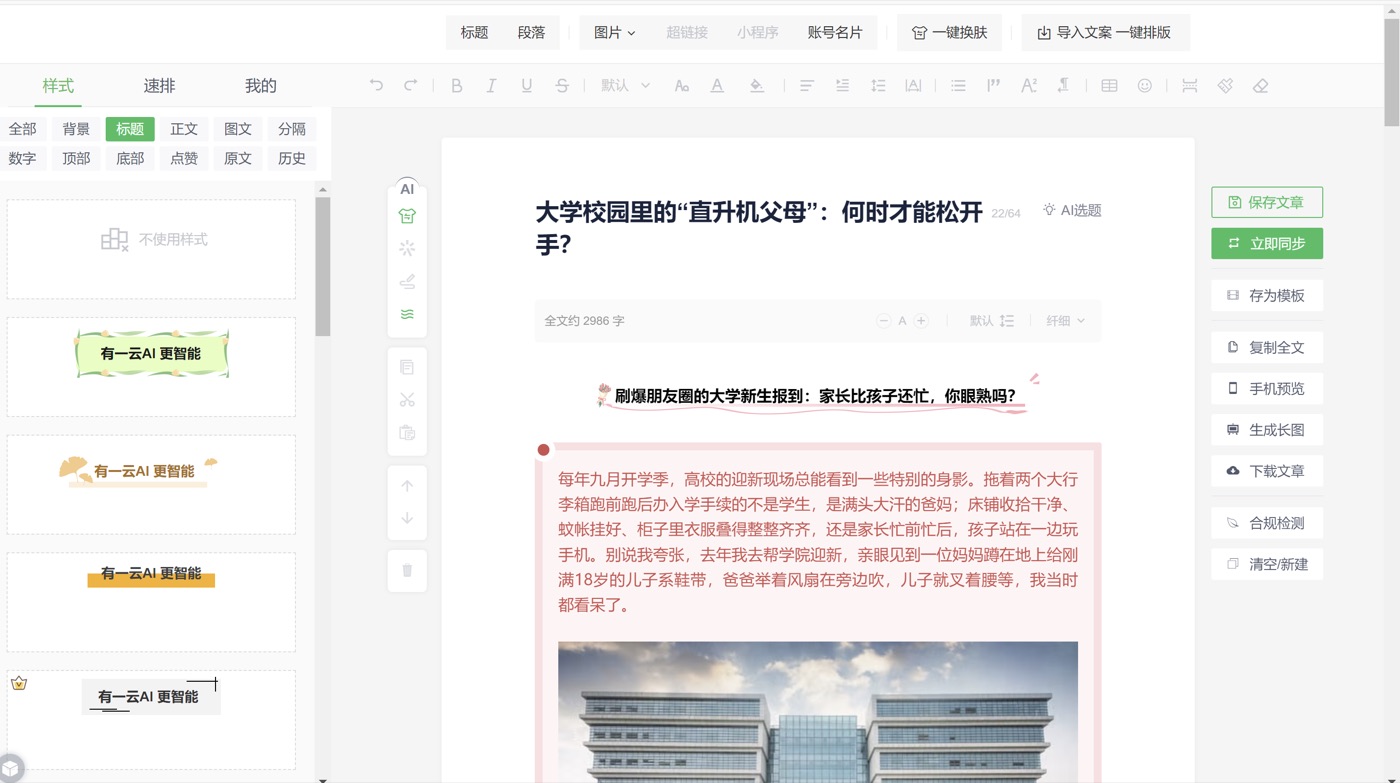Click 一键换肤 button
This screenshot has width=1400, height=783.
click(949, 32)
